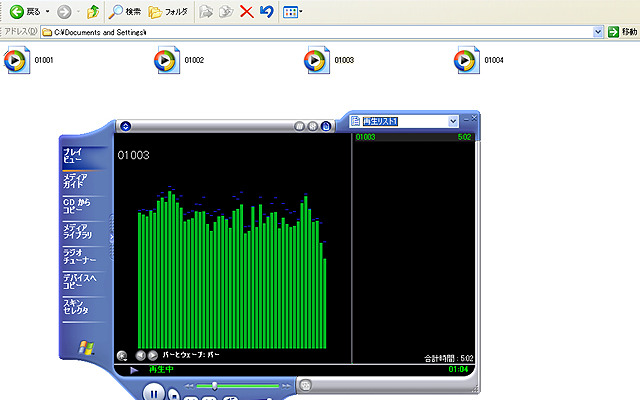Click the visualization name バーとウェーブ: バー
This screenshot has width=640, height=400.
click(191, 355)
